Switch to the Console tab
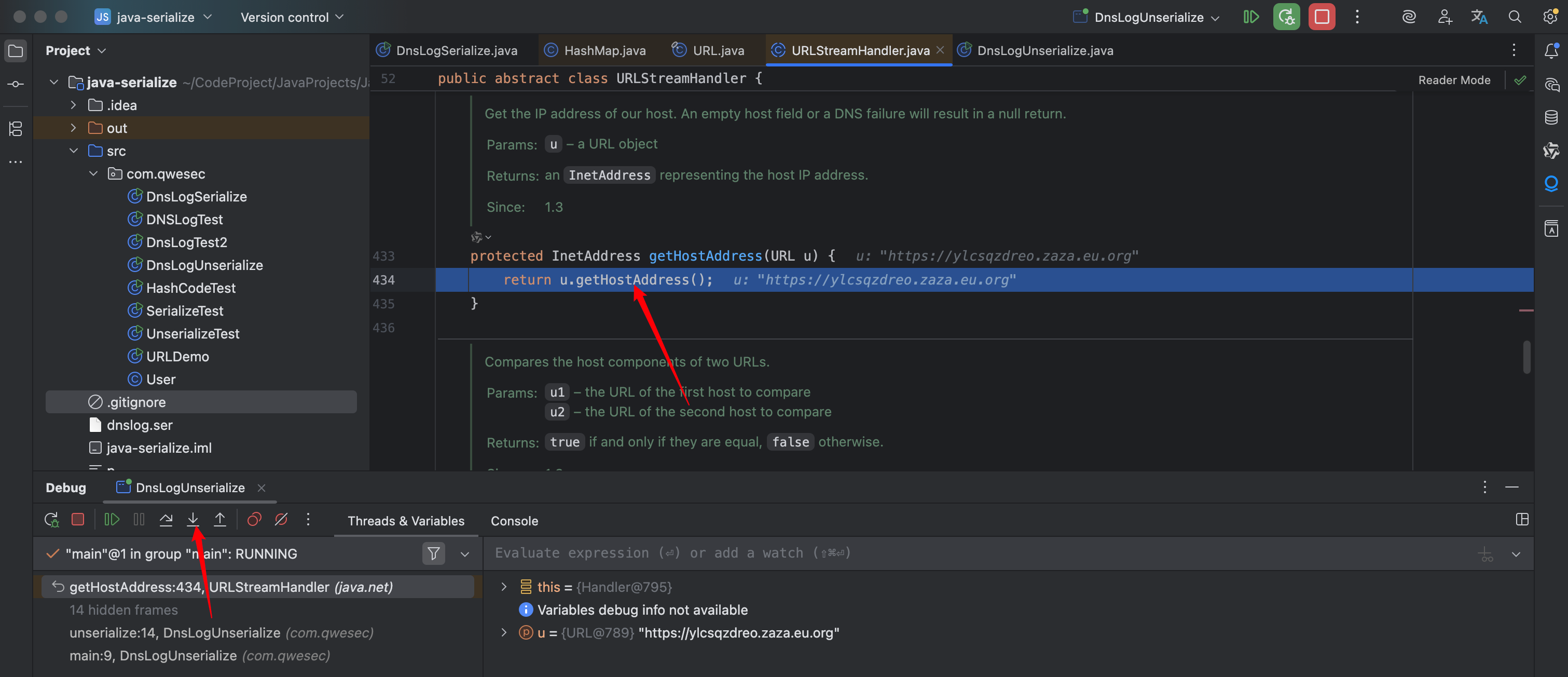This screenshot has width=1568, height=677. (514, 521)
